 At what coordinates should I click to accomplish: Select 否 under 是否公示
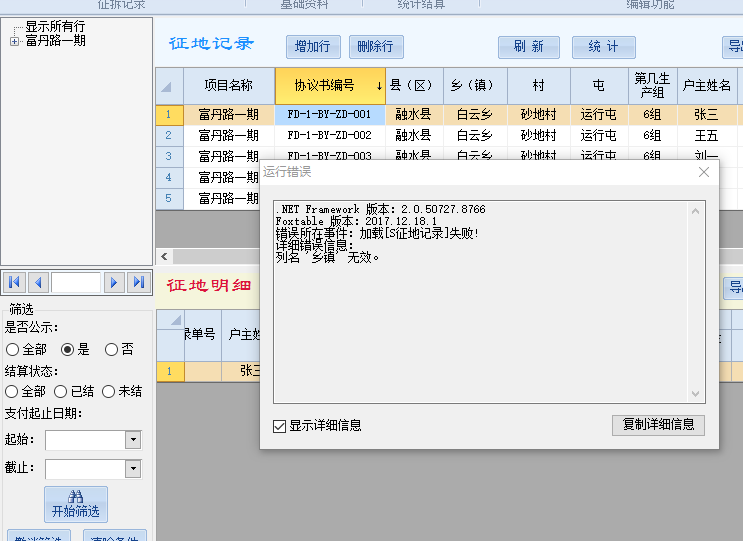tap(112, 350)
